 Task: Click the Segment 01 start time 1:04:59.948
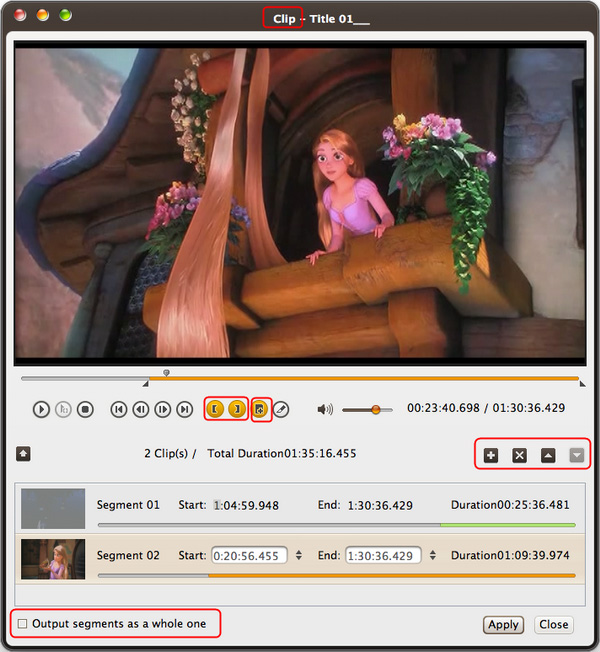click(x=246, y=505)
